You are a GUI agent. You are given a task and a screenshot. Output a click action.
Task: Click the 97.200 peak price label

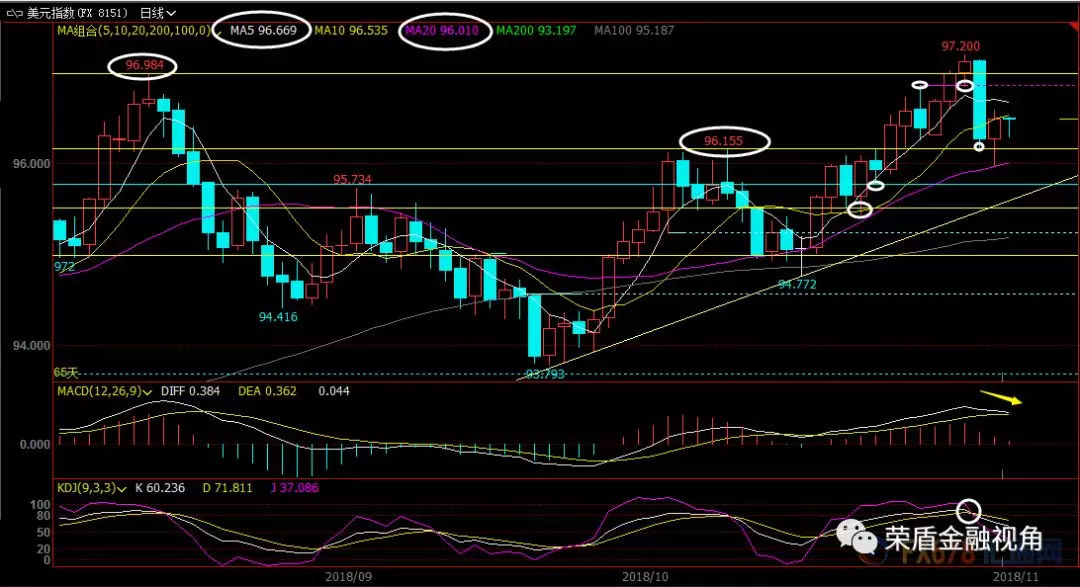pos(960,46)
